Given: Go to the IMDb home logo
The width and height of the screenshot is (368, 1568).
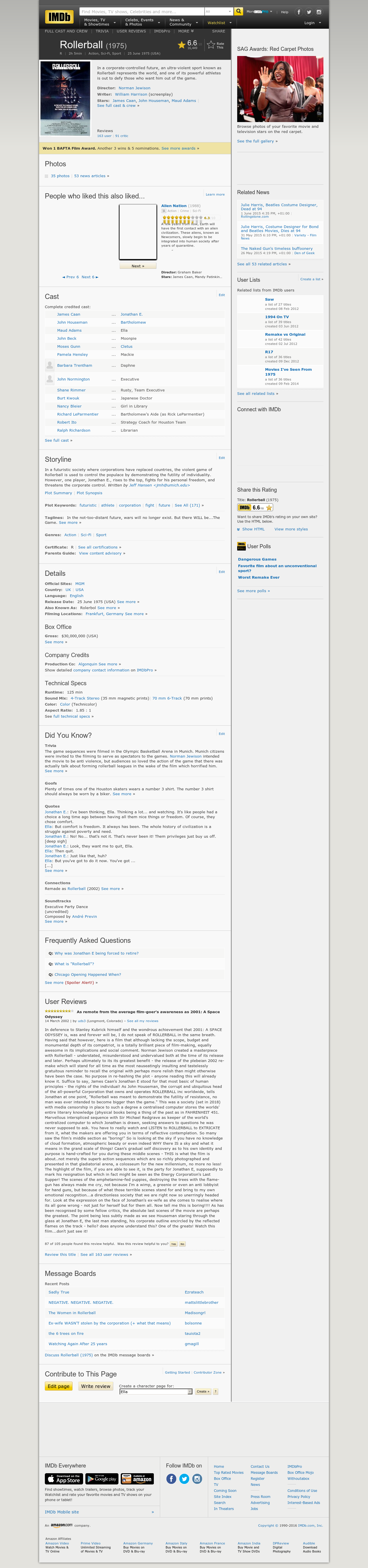Looking at the screenshot, I should coord(59,17).
